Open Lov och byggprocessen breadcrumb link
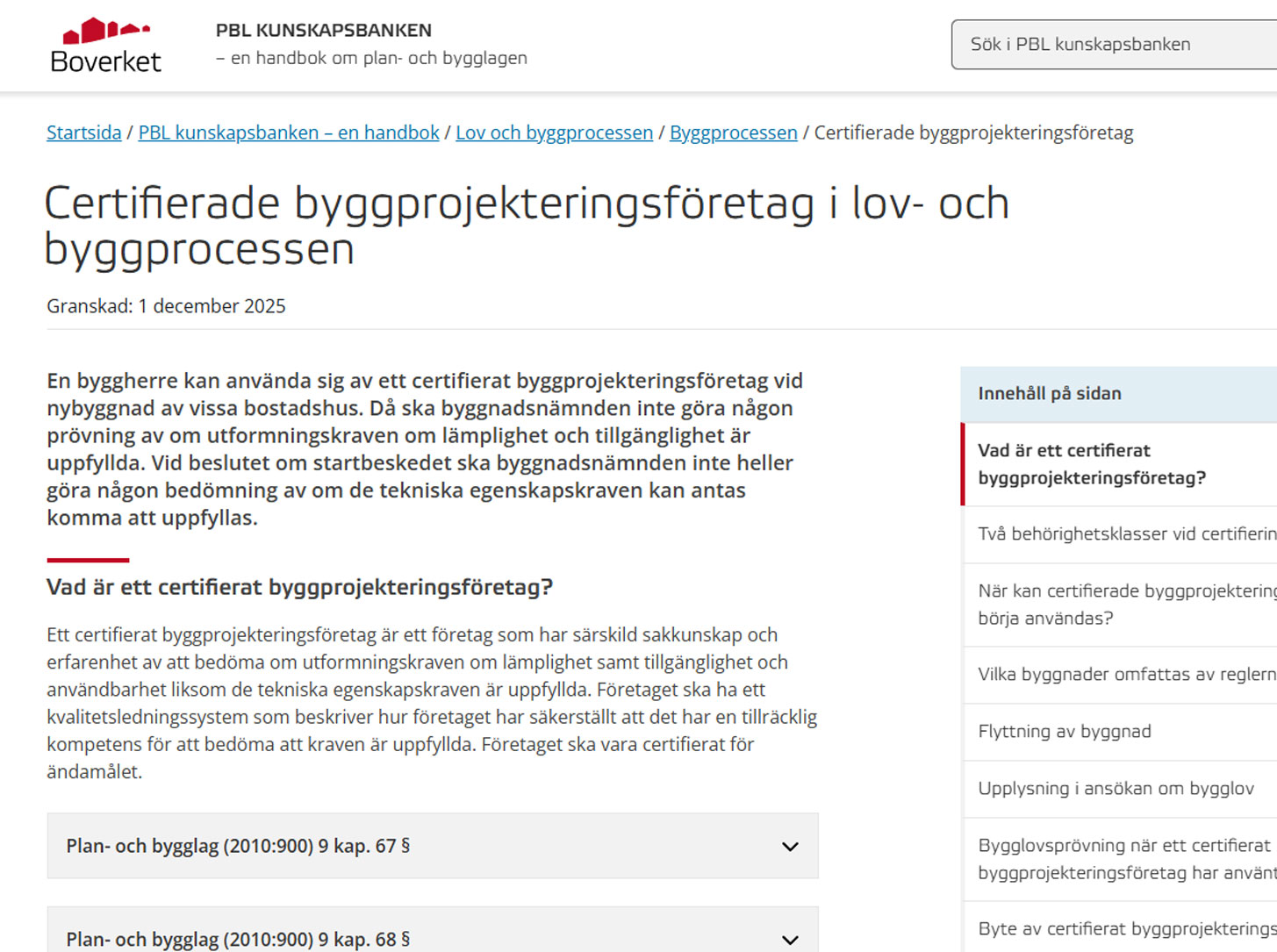 pos(554,132)
